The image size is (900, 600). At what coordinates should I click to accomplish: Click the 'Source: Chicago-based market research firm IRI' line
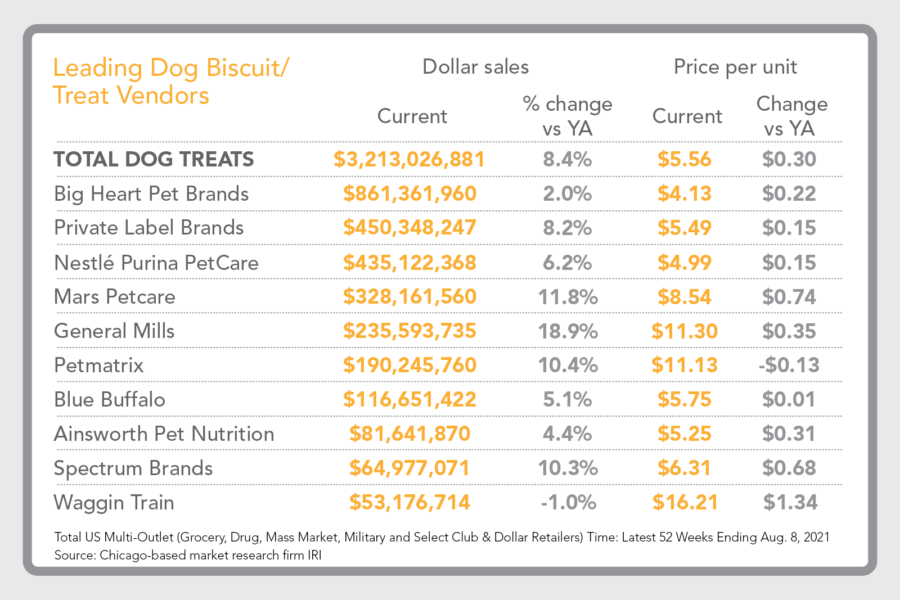click(x=195, y=555)
